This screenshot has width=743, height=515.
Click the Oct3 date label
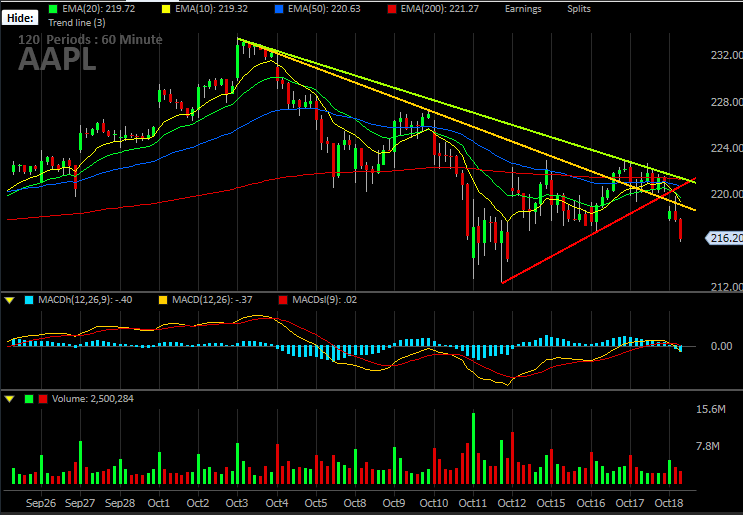pos(236,503)
